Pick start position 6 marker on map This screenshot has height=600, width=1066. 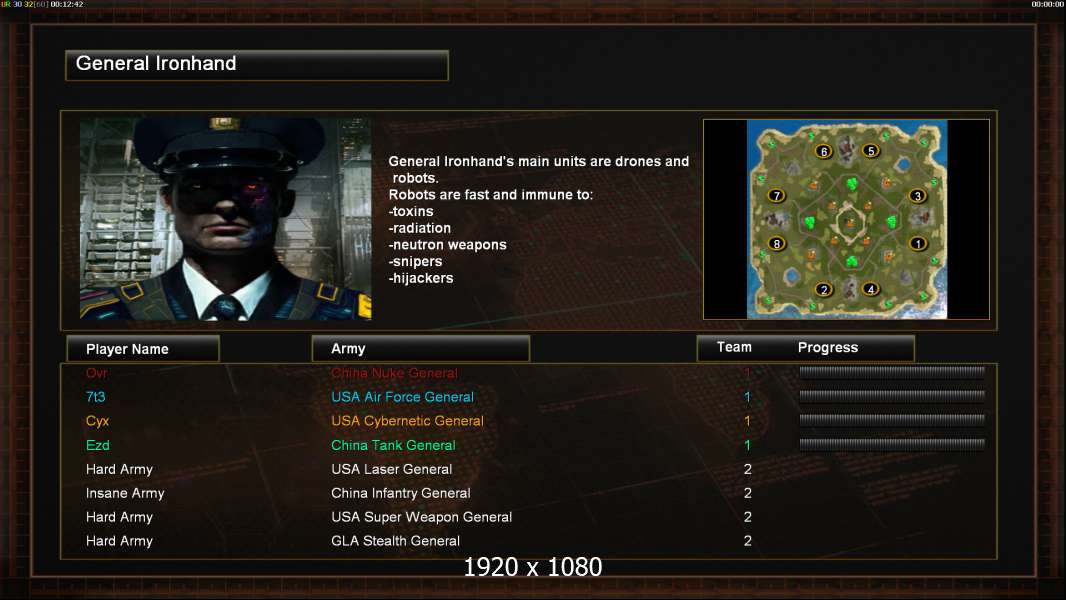[x=824, y=151]
